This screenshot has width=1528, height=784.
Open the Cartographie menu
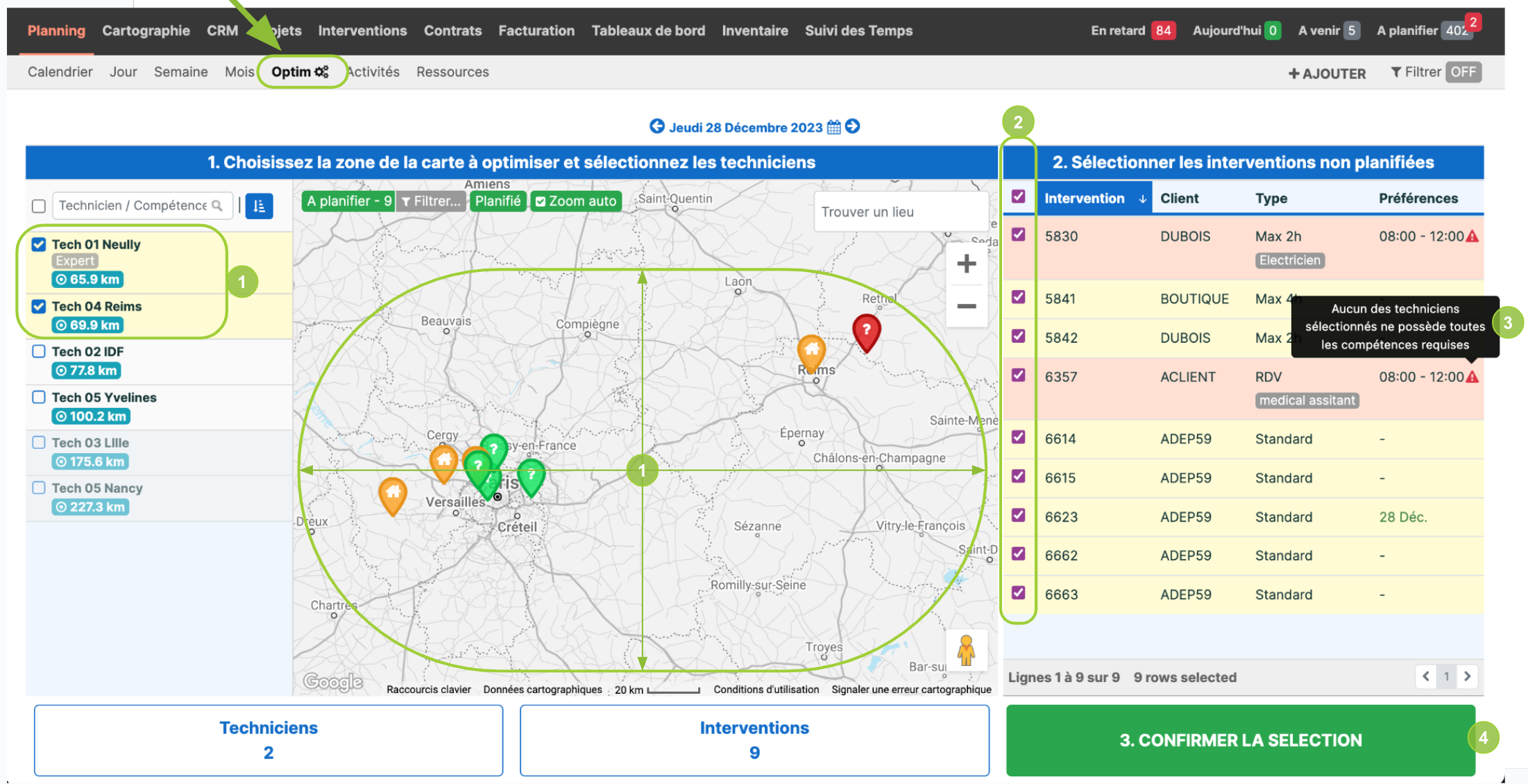146,31
